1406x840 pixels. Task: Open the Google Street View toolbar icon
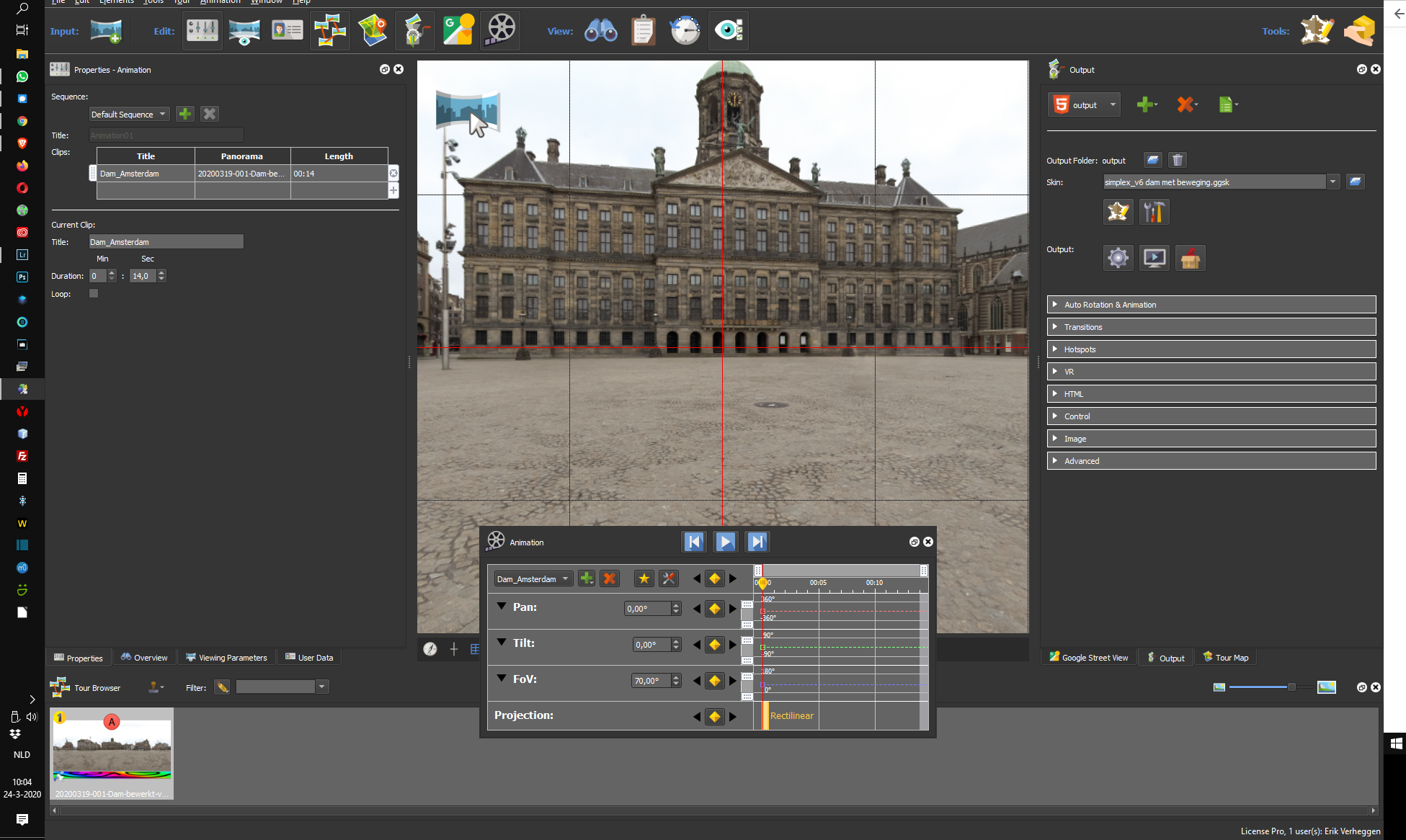pyautogui.click(x=458, y=31)
